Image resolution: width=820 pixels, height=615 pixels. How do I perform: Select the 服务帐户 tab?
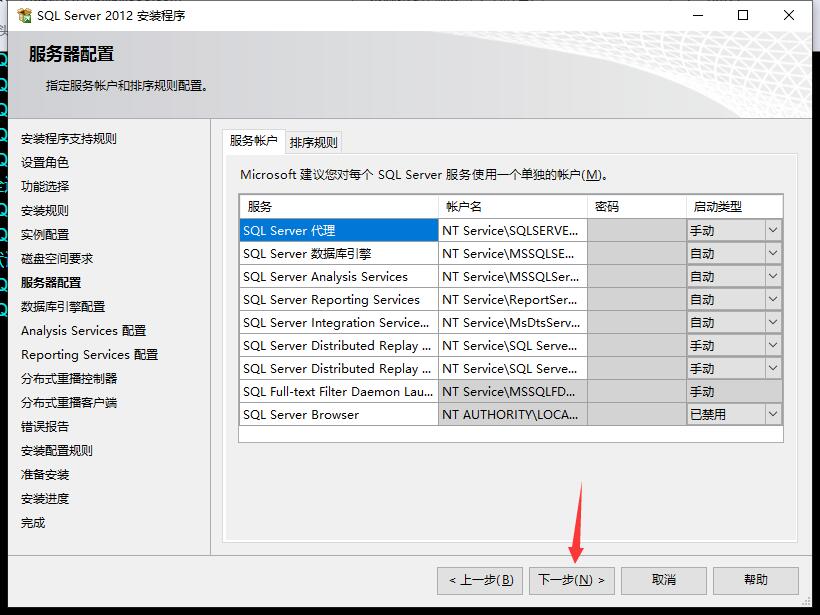pyautogui.click(x=253, y=141)
